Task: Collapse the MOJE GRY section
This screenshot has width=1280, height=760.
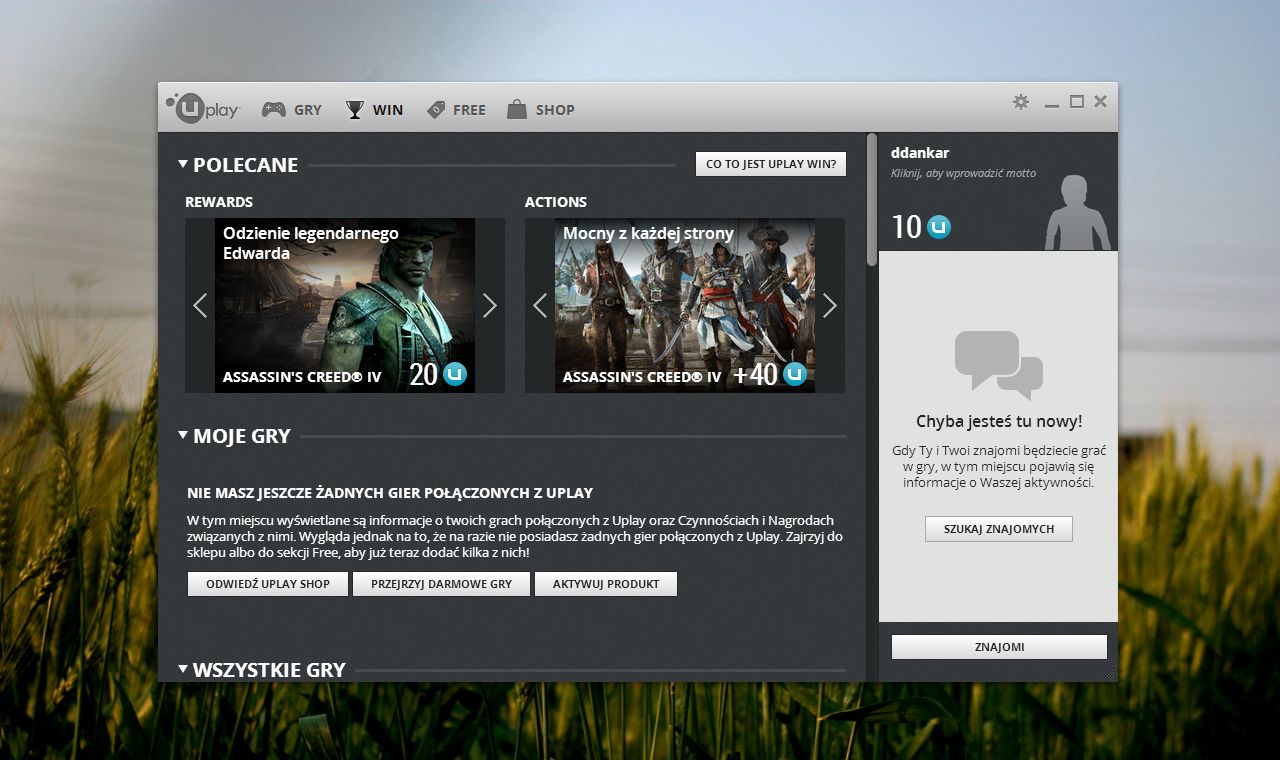Action: click(x=183, y=434)
